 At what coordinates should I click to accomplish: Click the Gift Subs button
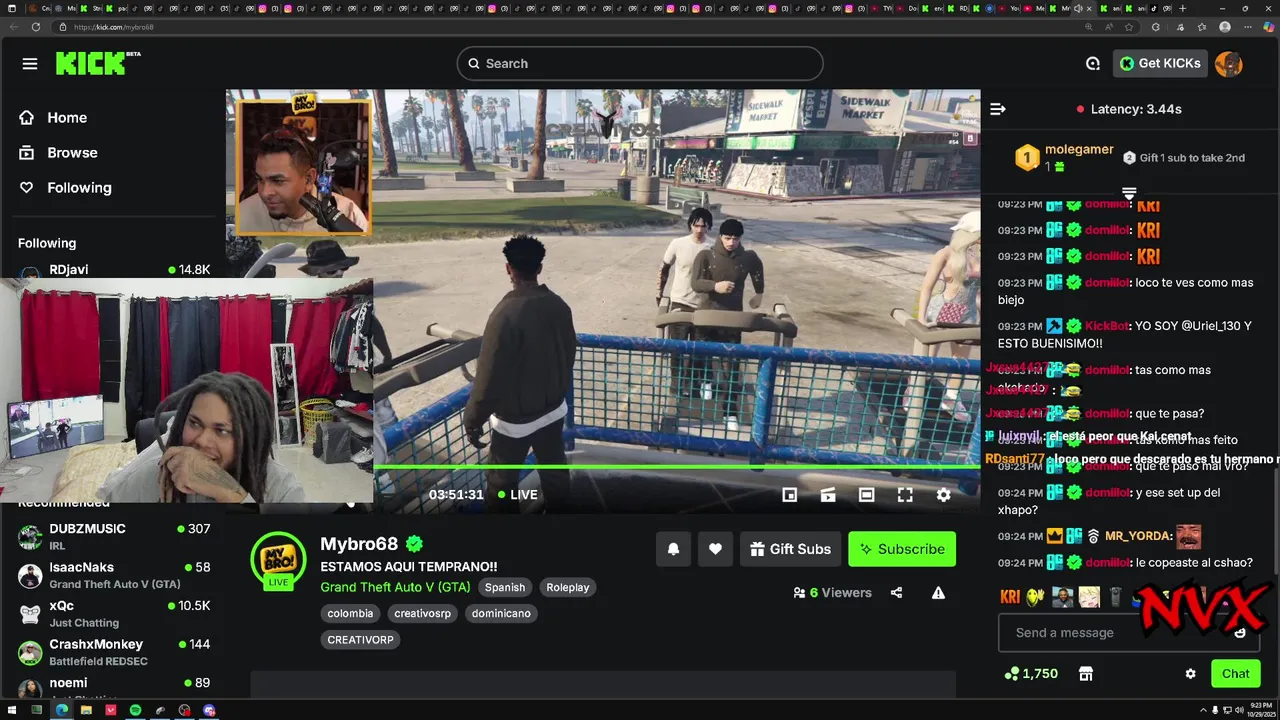pos(790,549)
